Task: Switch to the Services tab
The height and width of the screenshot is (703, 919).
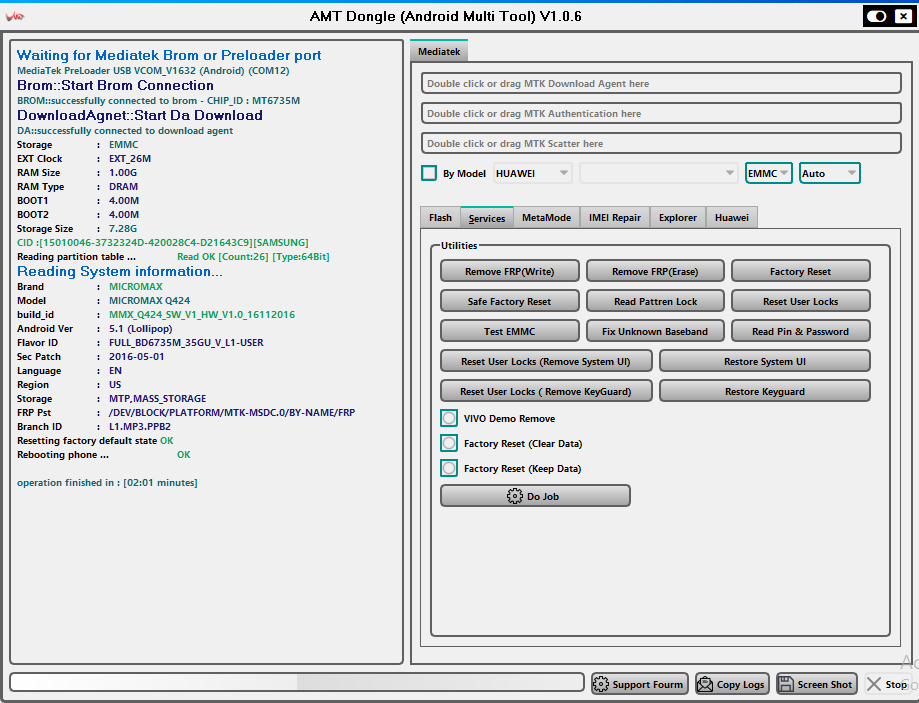Action: tap(486, 218)
